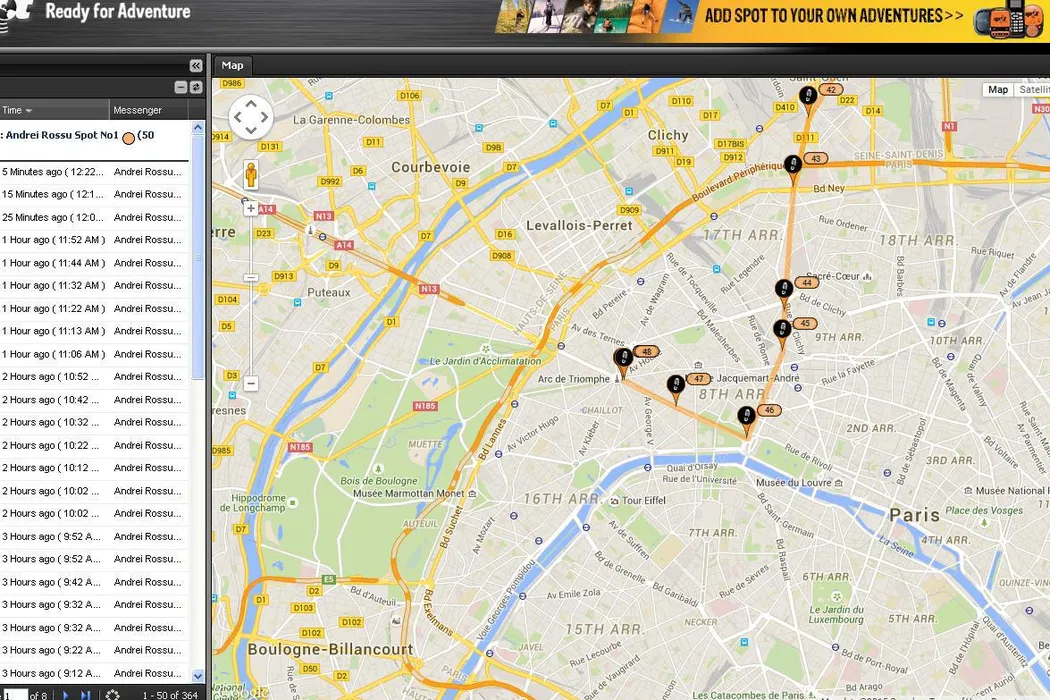This screenshot has width=1050, height=700.
Task: Open the Map tab
Action: pyautogui.click(x=232, y=66)
